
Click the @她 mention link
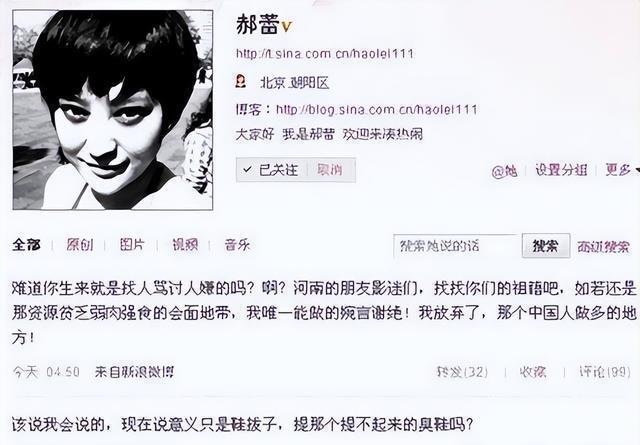504,171
